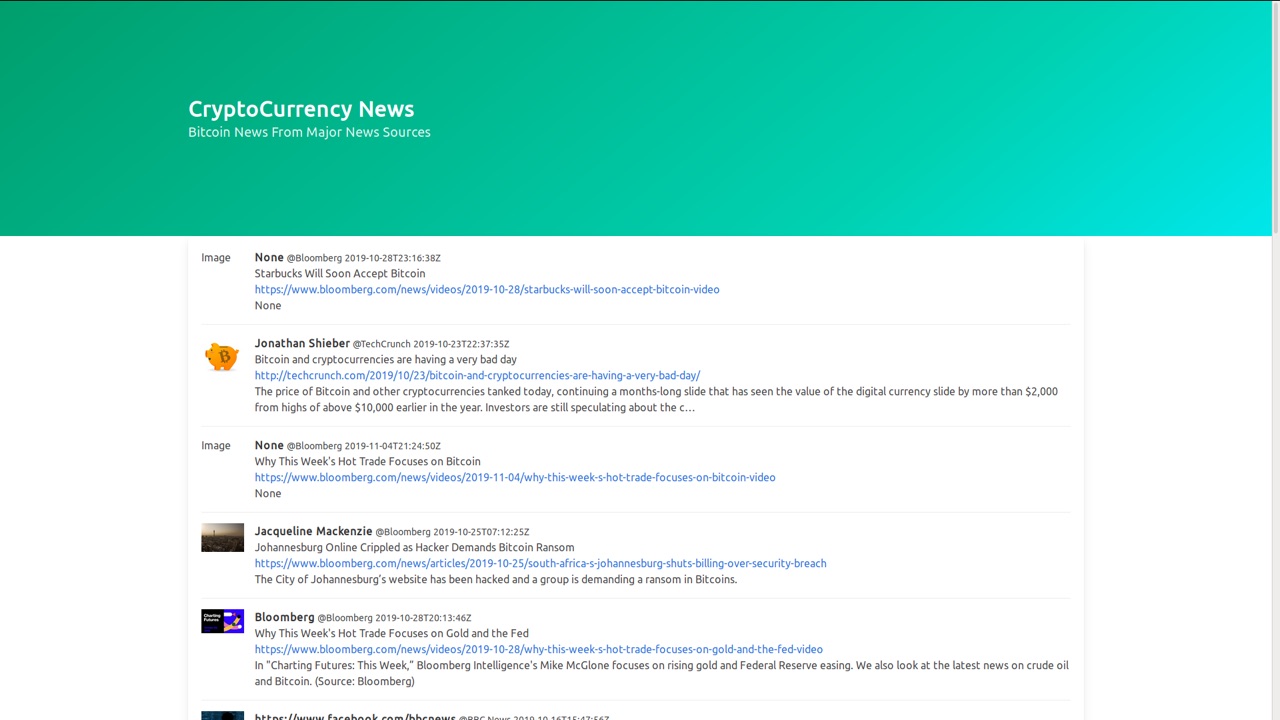
Task: Click the CryptoCurrency News heading
Action: point(301,109)
